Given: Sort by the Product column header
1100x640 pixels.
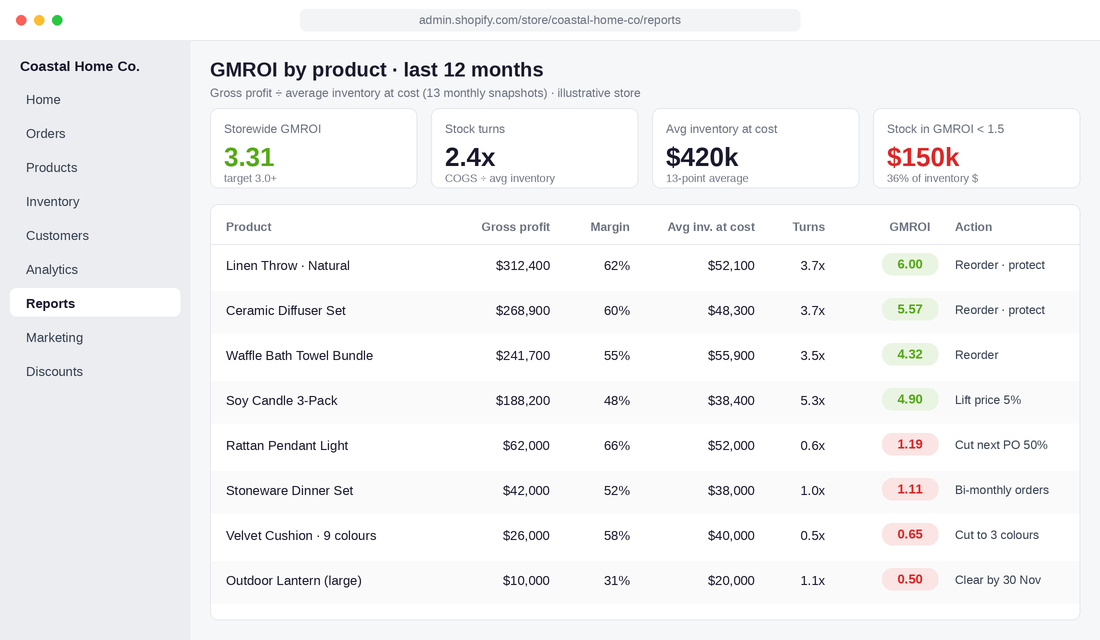Looking at the screenshot, I should pos(248,227).
